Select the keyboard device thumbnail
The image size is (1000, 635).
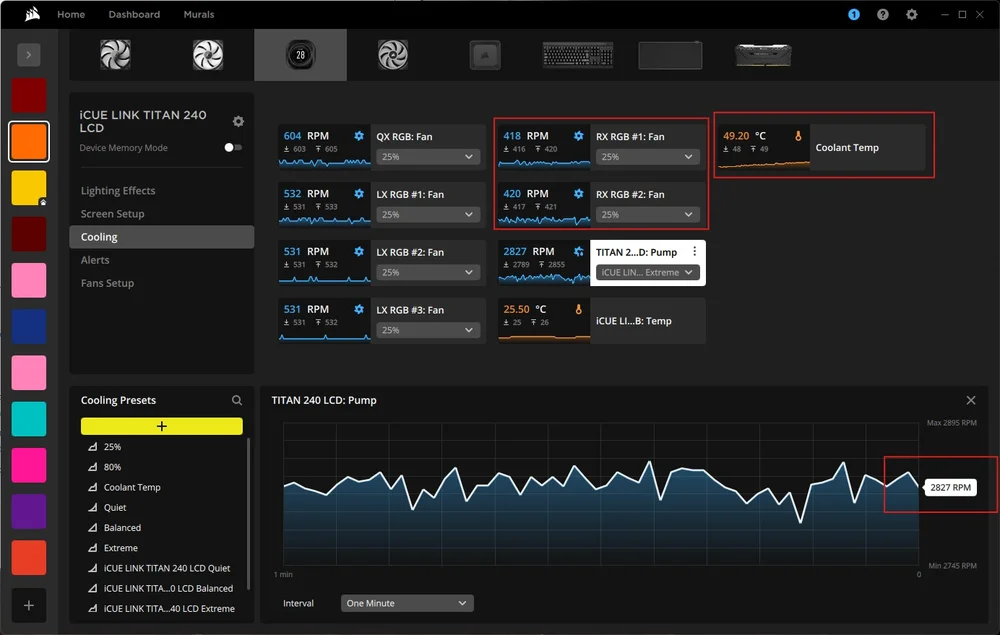578,55
